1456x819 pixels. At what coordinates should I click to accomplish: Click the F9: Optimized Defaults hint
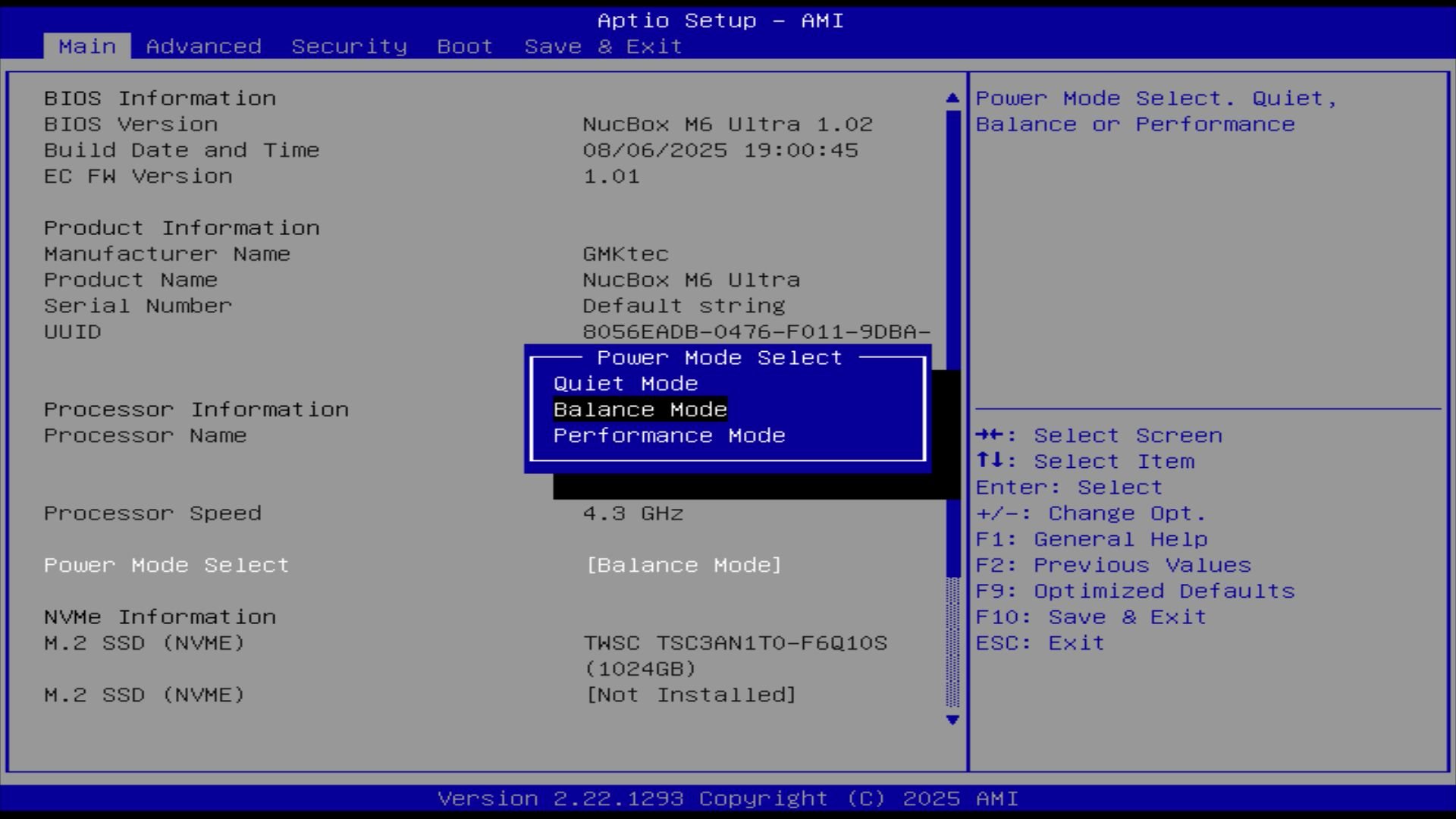click(1134, 591)
